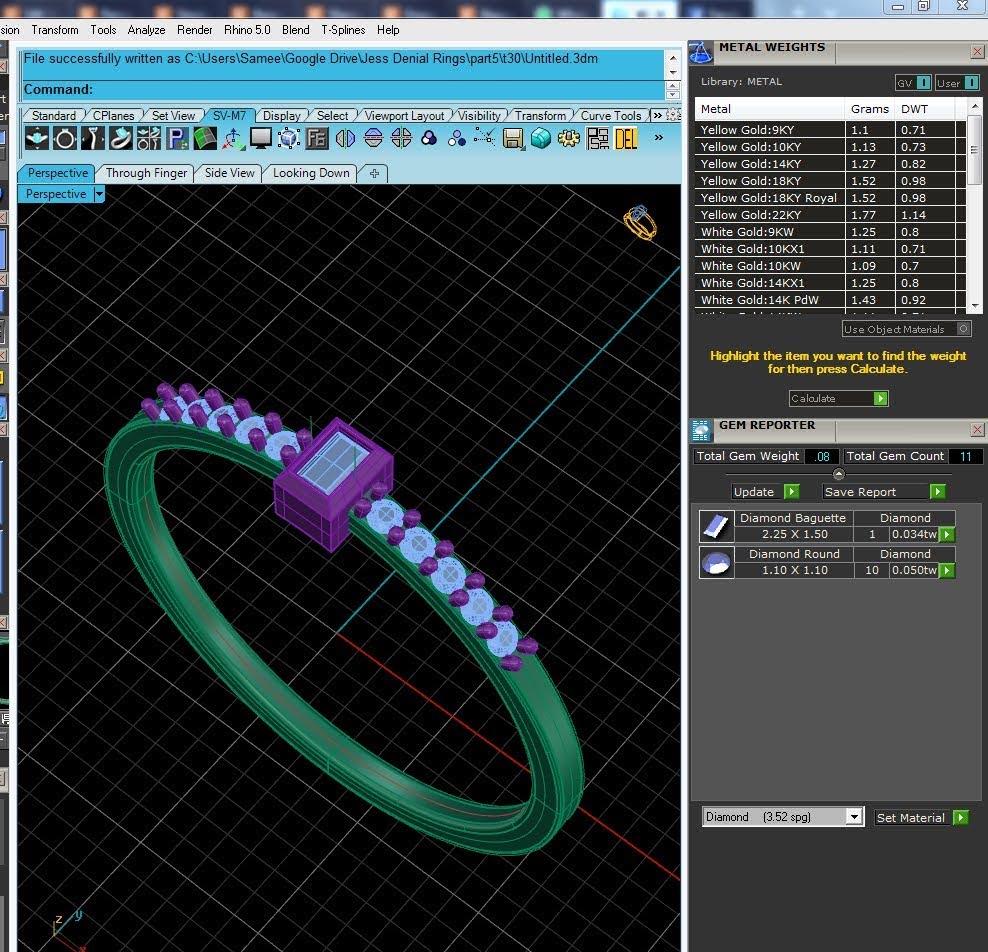Image resolution: width=988 pixels, height=952 pixels.
Task: Close the Gem Reporter panel
Action: tap(977, 430)
